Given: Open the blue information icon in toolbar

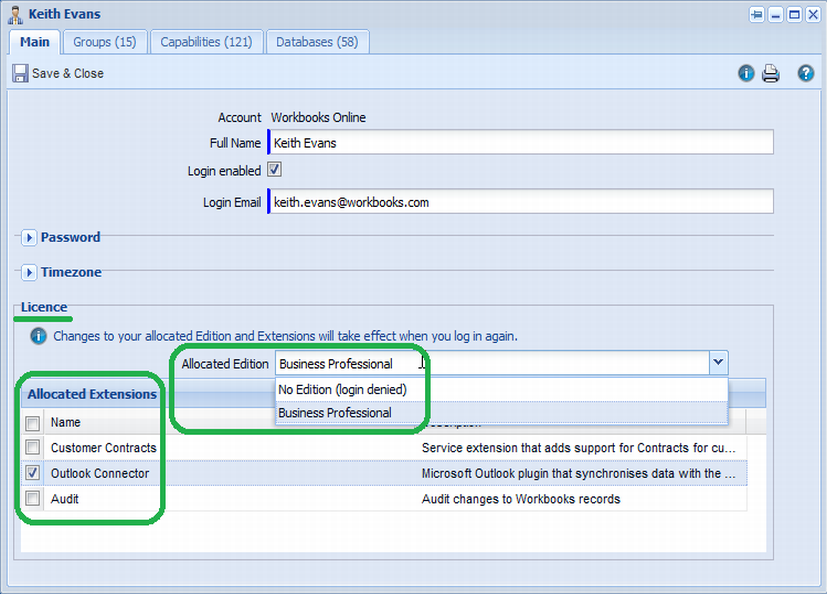Looking at the screenshot, I should (746, 73).
